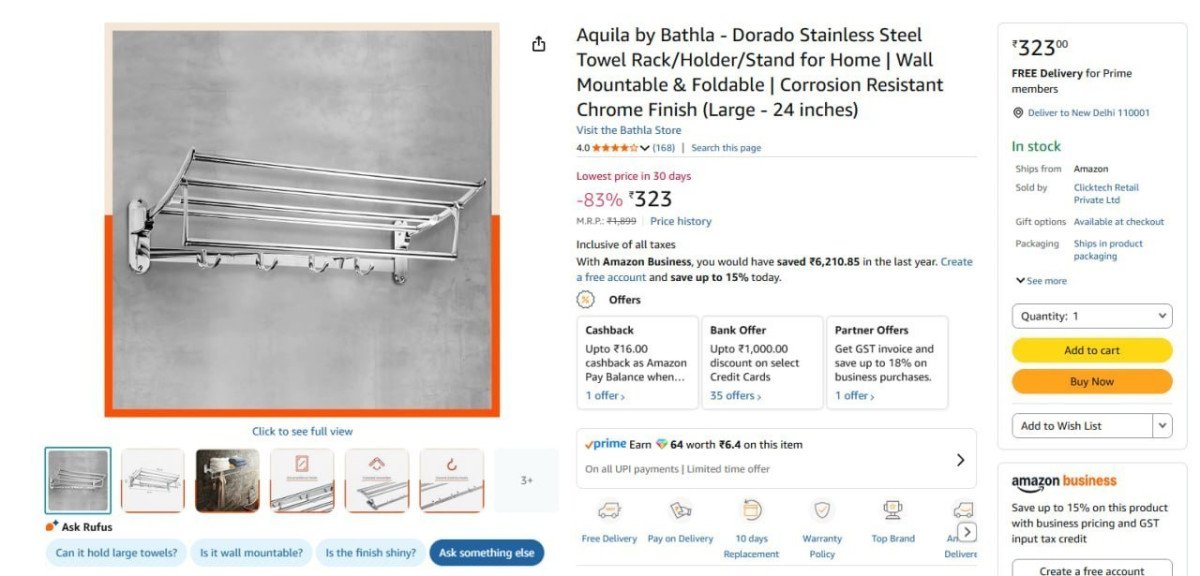Open the Quantity dropdown
The image size is (1200, 576).
(1092, 316)
